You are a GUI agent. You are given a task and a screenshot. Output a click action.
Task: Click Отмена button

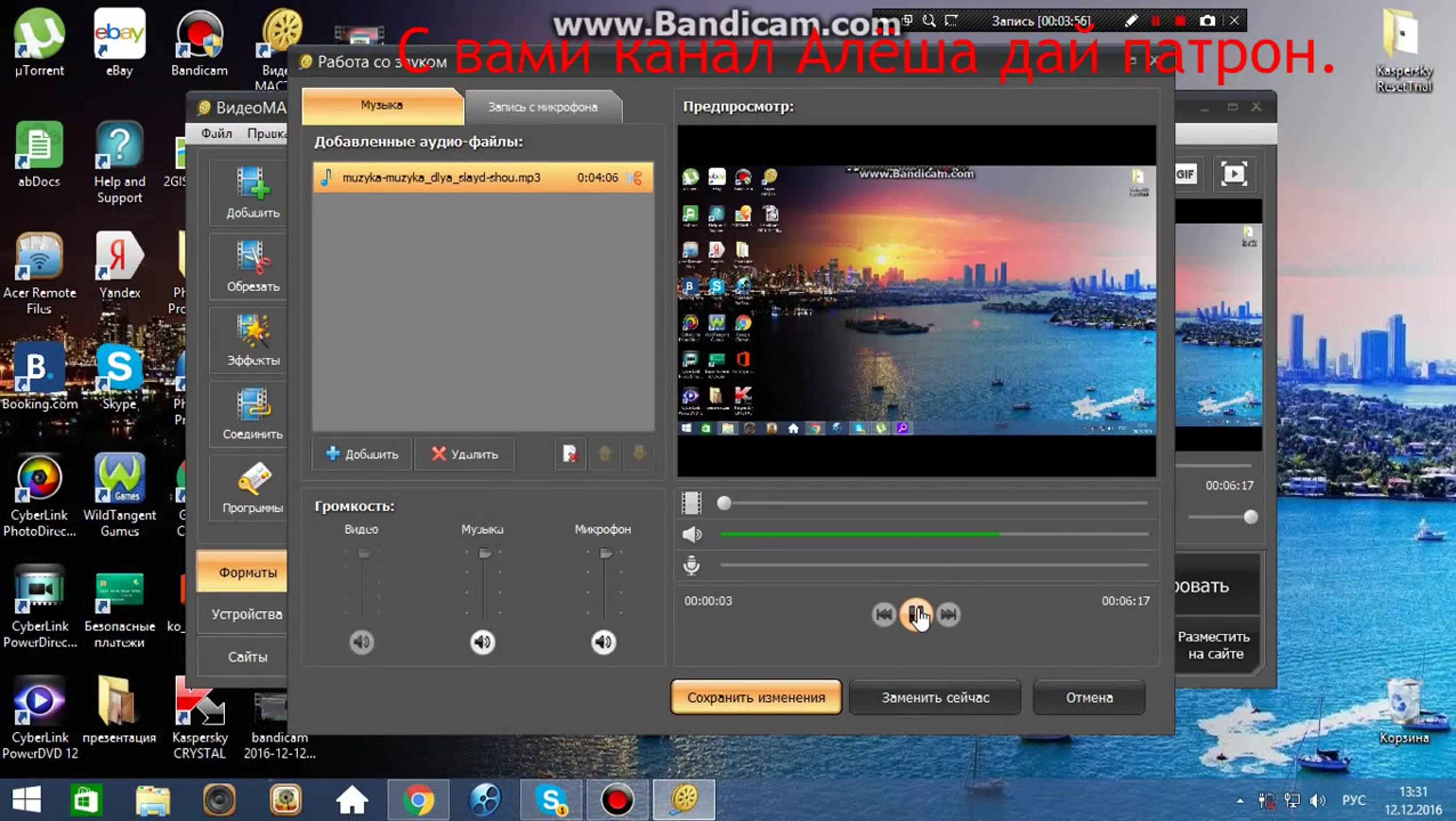1090,698
